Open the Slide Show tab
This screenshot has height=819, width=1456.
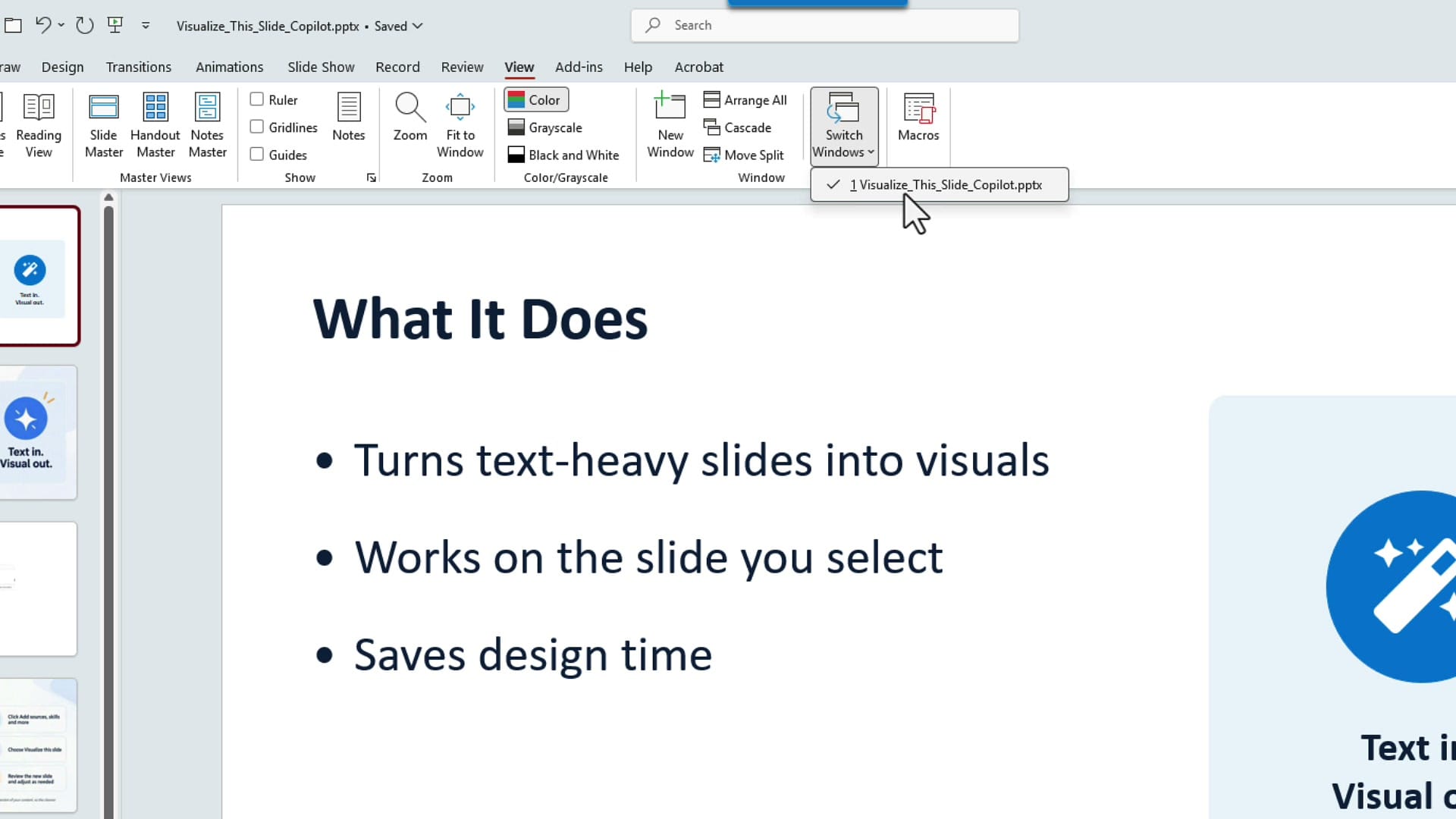tap(321, 67)
